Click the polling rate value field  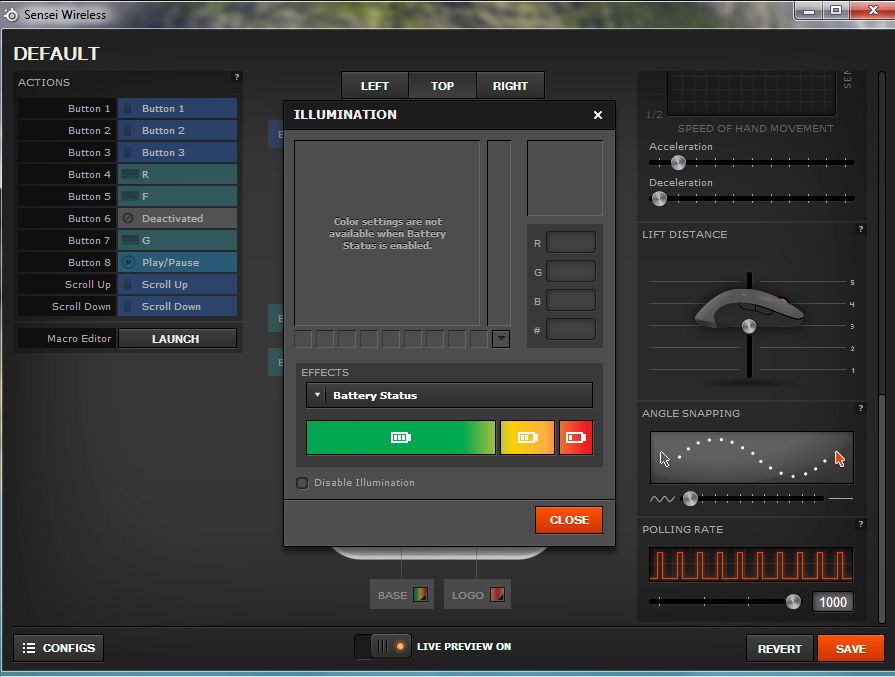tap(832, 602)
